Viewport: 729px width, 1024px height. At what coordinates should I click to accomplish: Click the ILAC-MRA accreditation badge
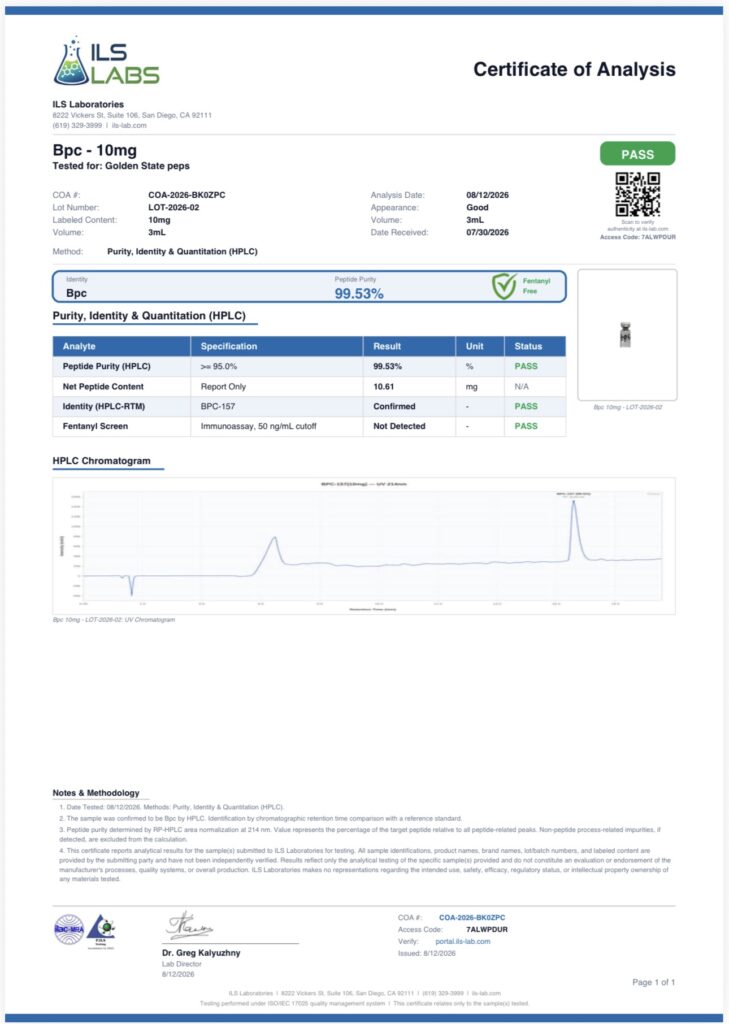[x=69, y=929]
